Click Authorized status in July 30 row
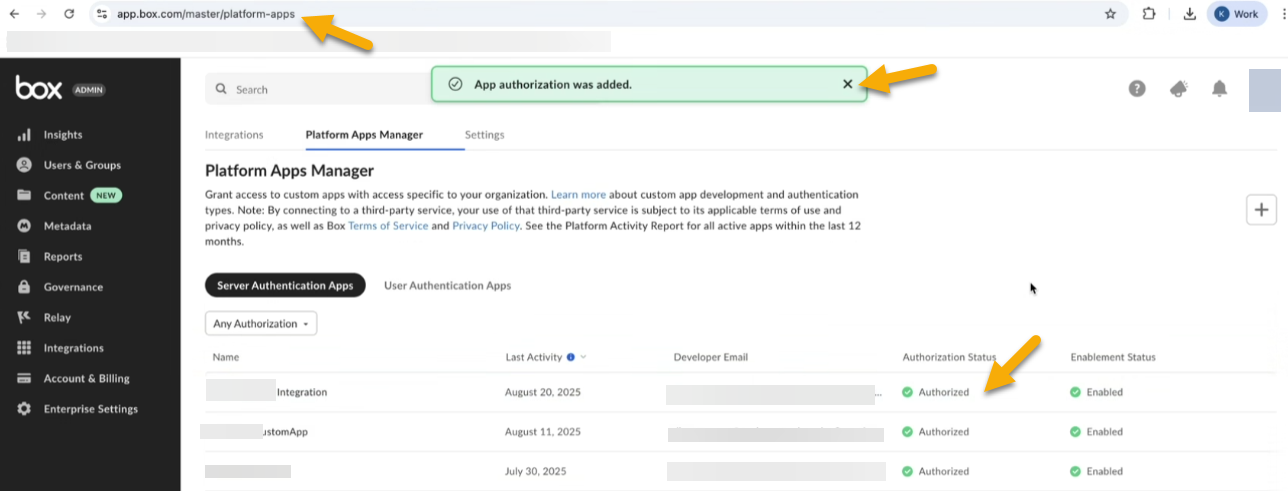The height and width of the screenshot is (491, 1288). (936, 471)
